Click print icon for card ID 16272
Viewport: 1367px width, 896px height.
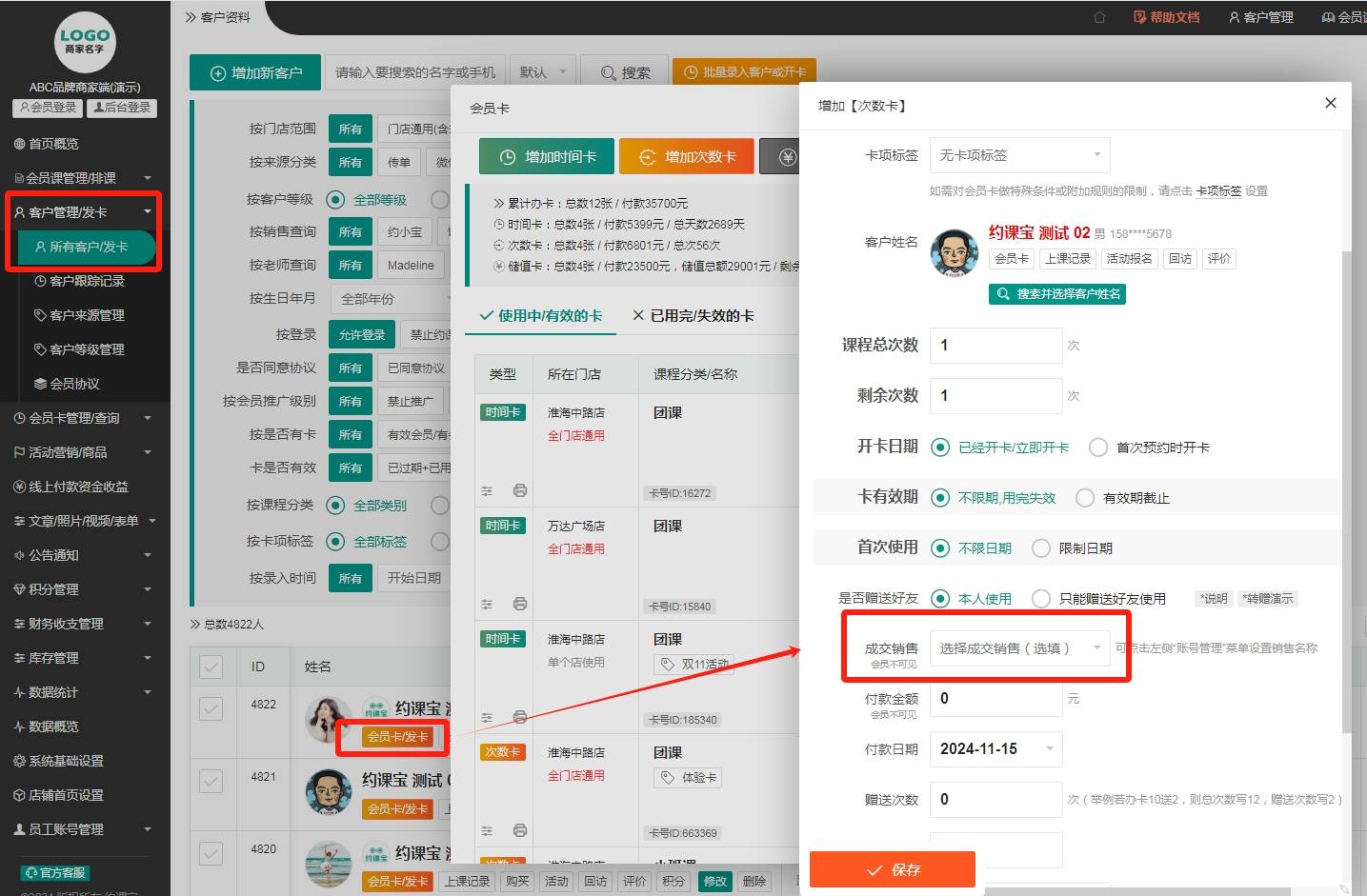[x=520, y=491]
